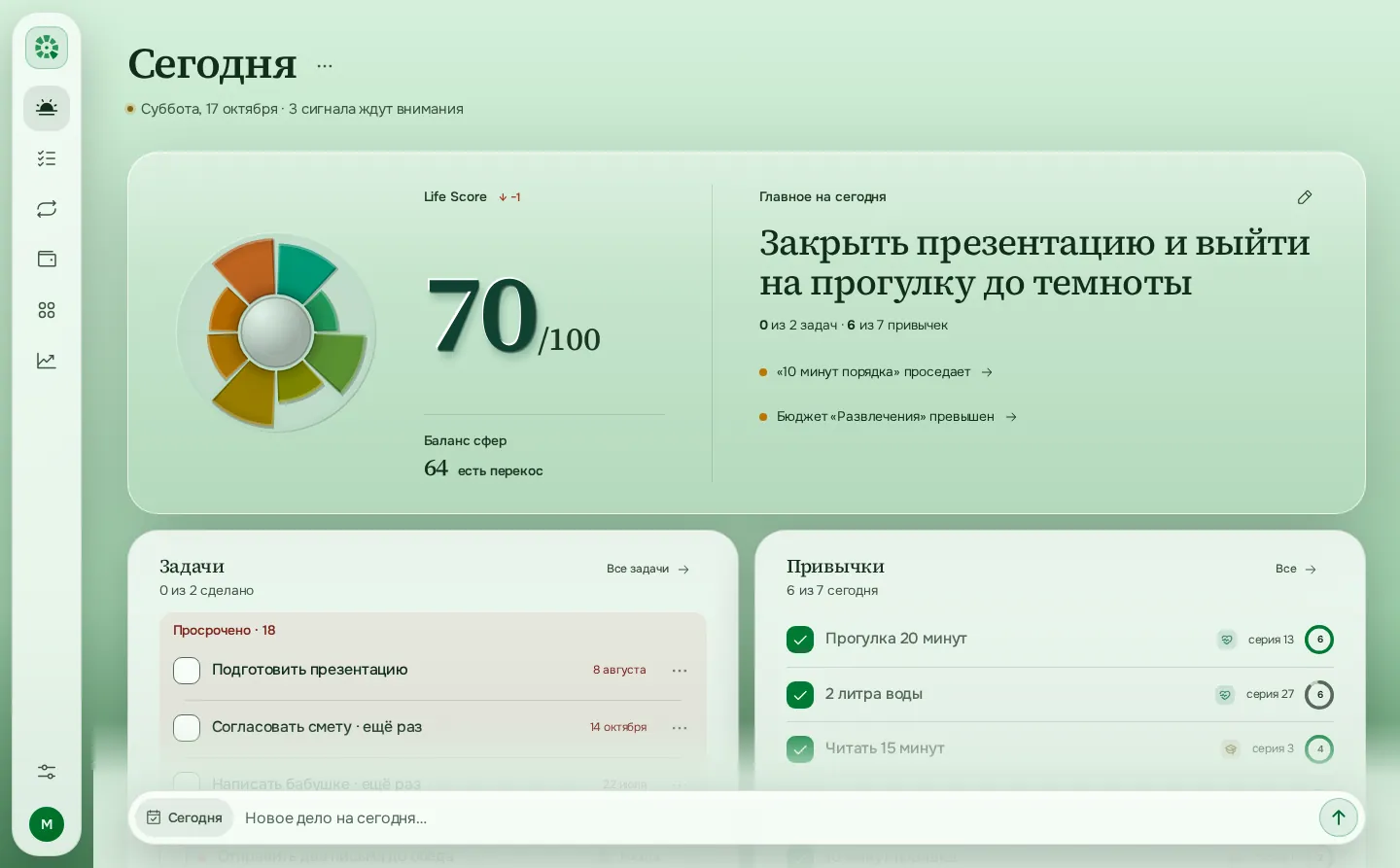
Task: Open the life spheres circles icon
Action: click(x=47, y=310)
